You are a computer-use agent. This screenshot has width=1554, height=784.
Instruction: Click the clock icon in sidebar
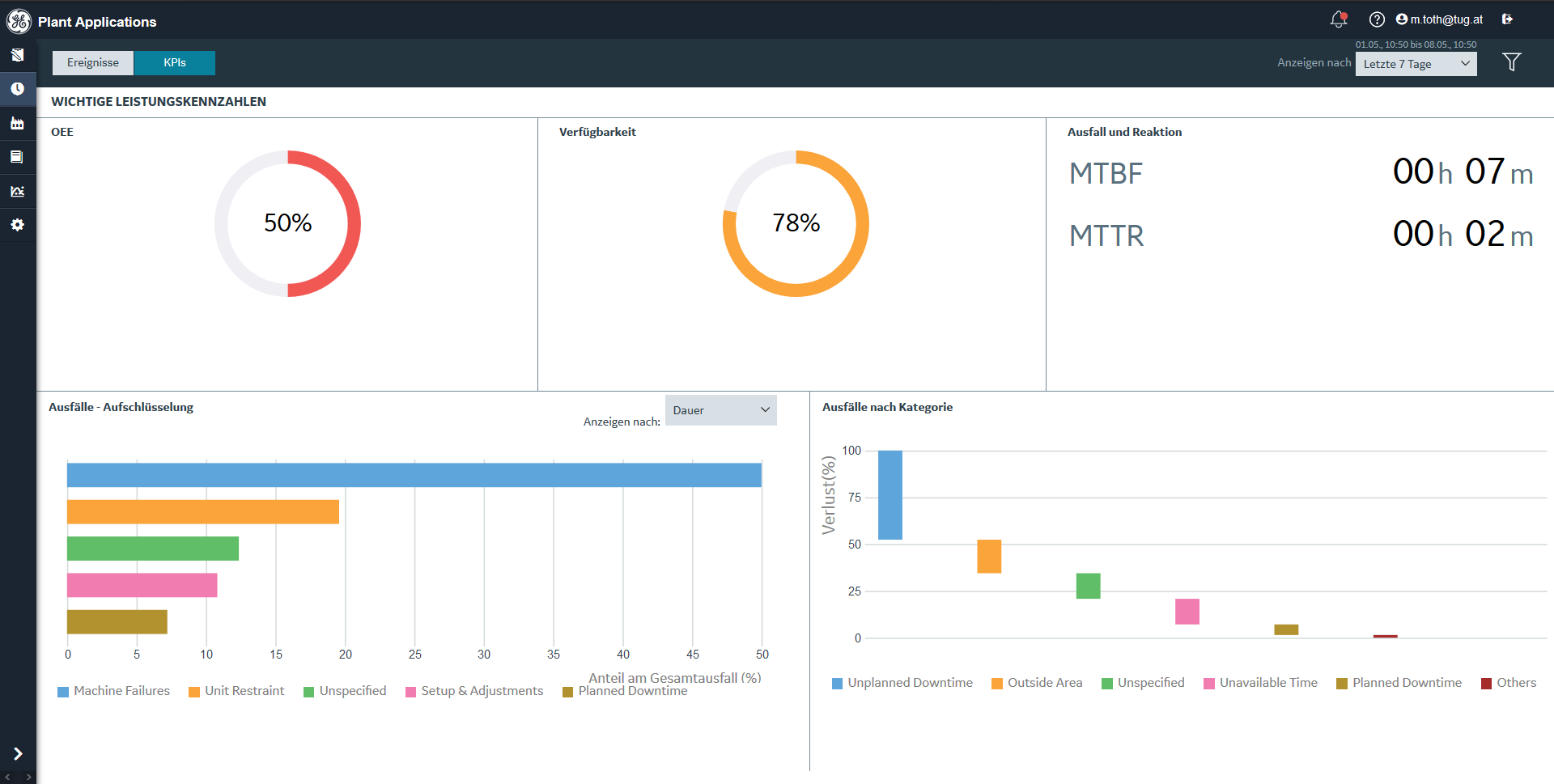17,89
